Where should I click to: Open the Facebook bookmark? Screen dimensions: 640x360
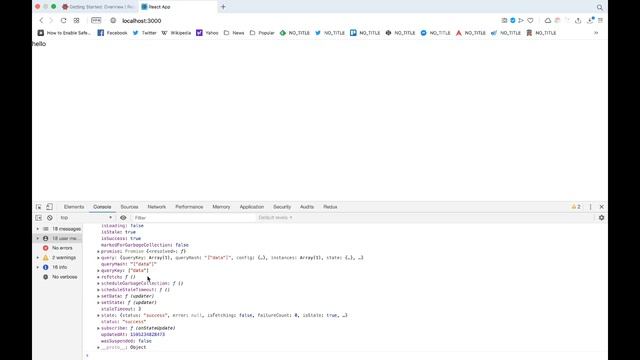(112, 33)
